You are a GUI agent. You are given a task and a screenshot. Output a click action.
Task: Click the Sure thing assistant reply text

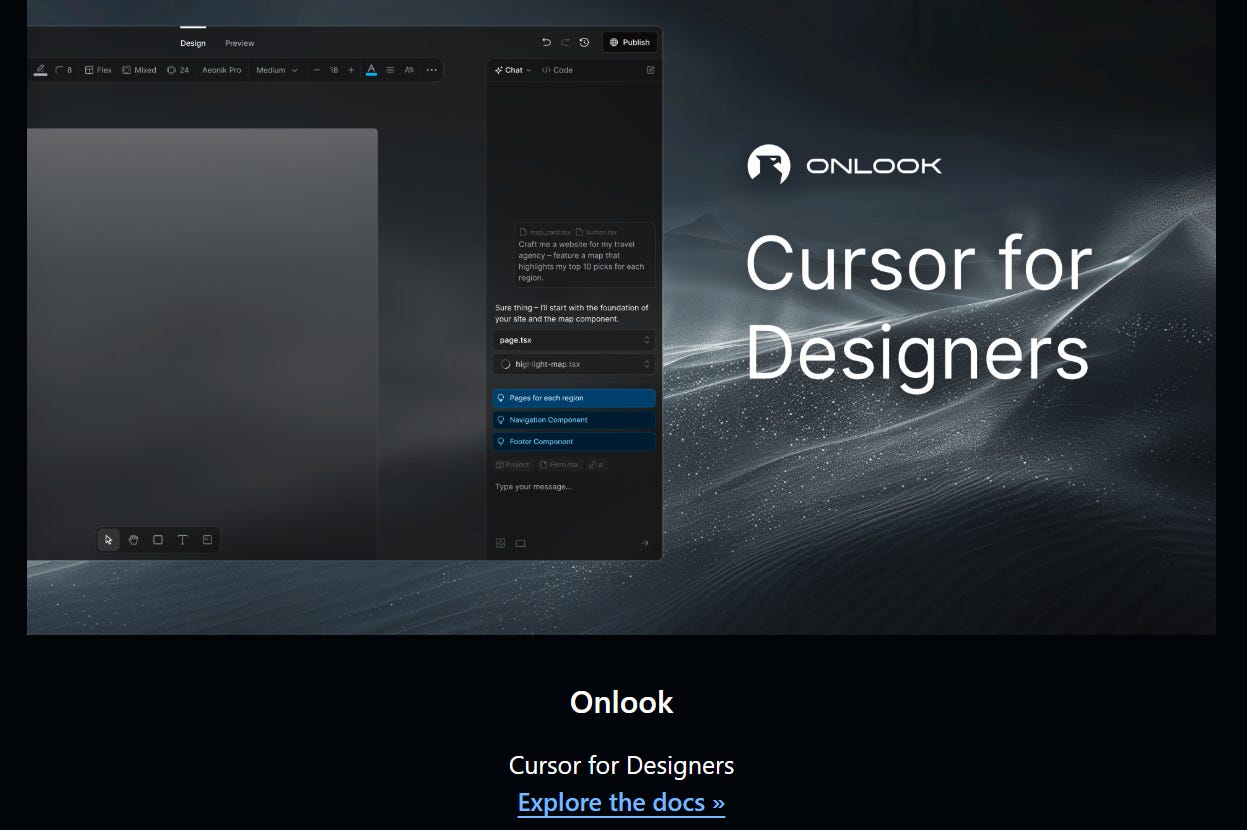pos(572,313)
